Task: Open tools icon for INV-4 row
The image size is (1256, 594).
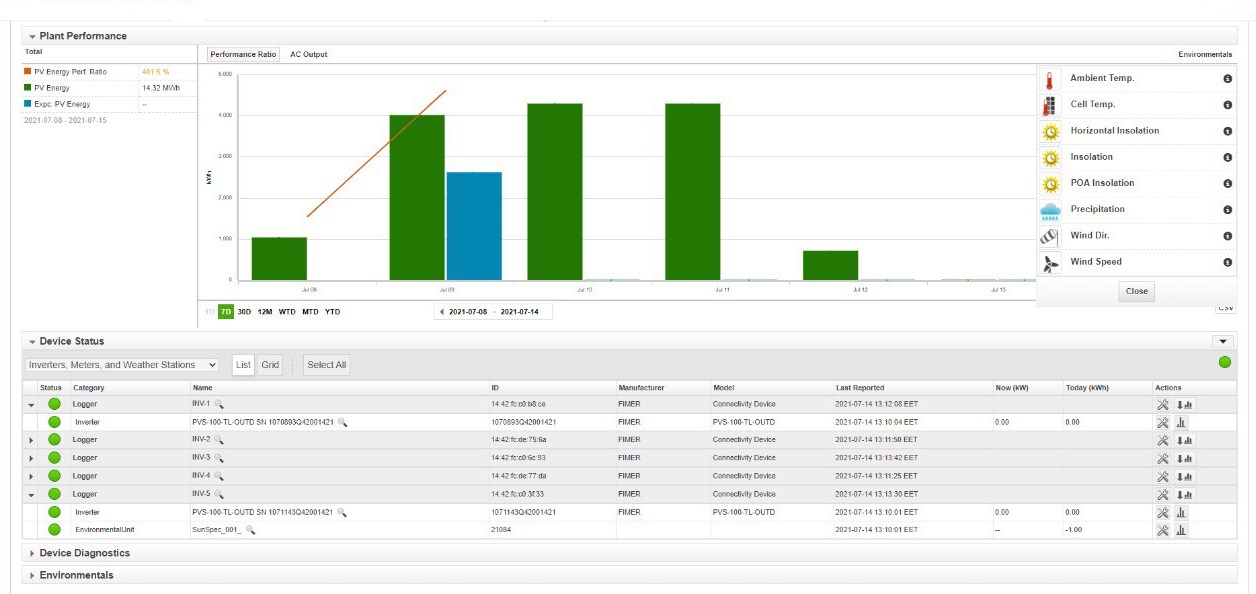Action: click(1163, 476)
